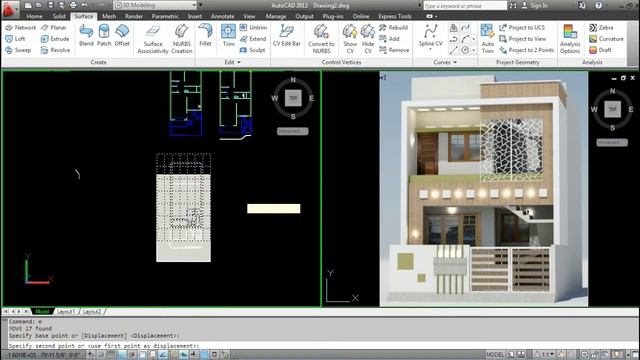Switch to the Home ribbon tab
Viewport: 640px width, 360px height.
[34, 16]
